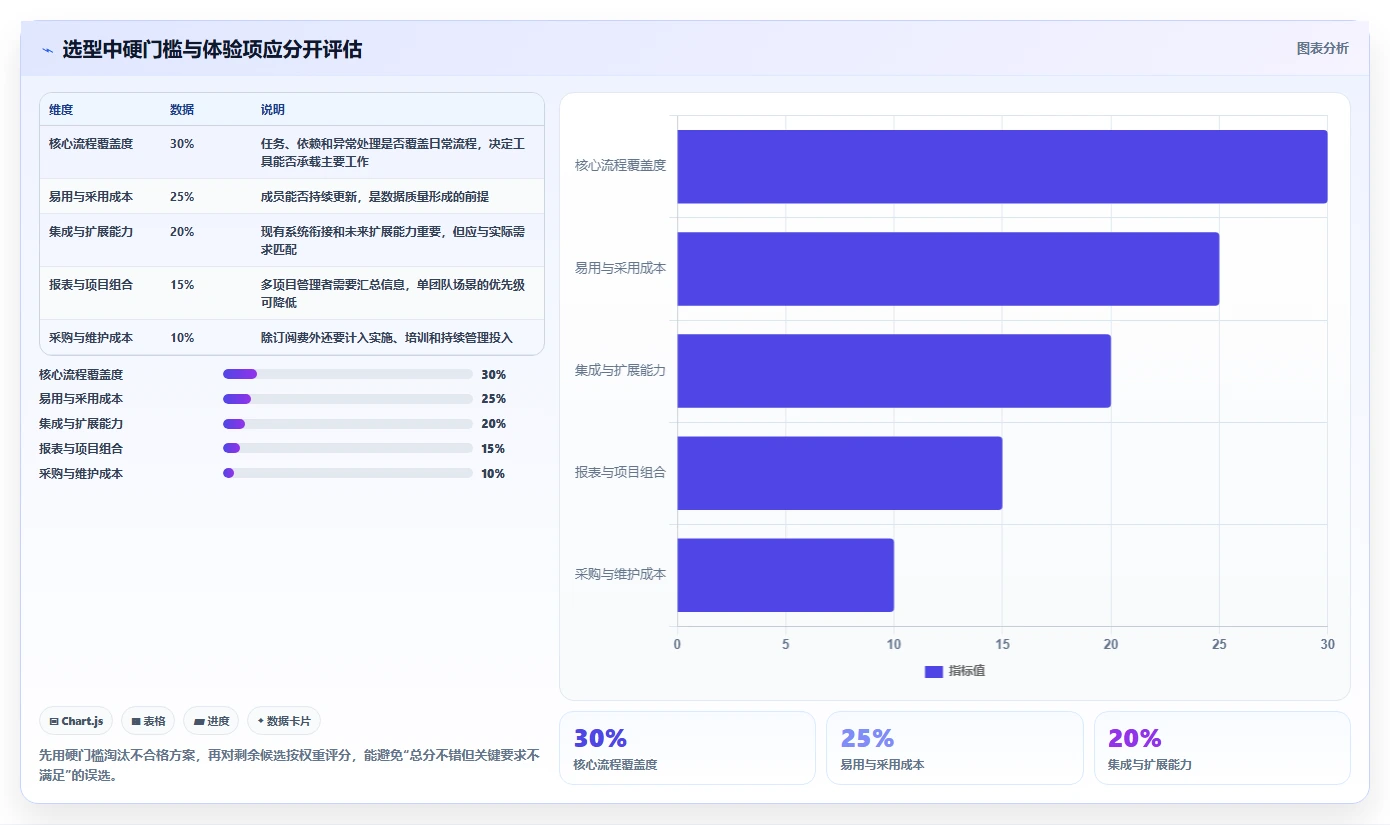Image resolution: width=1390 pixels, height=825 pixels.
Task: Open the 30% 核心流程覆盖度 stat card
Action: pos(687,748)
